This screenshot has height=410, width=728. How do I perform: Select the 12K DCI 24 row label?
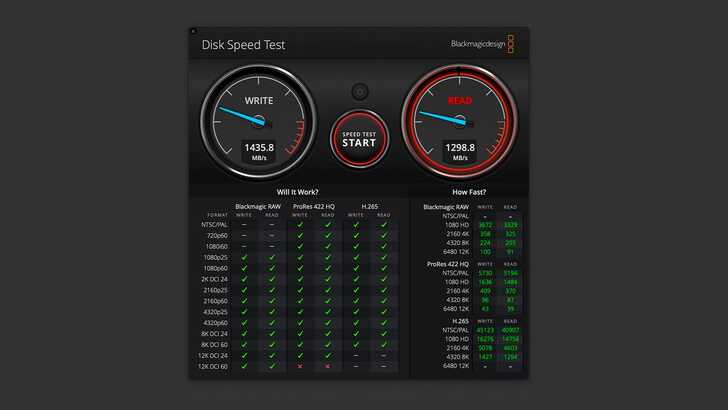coord(213,356)
